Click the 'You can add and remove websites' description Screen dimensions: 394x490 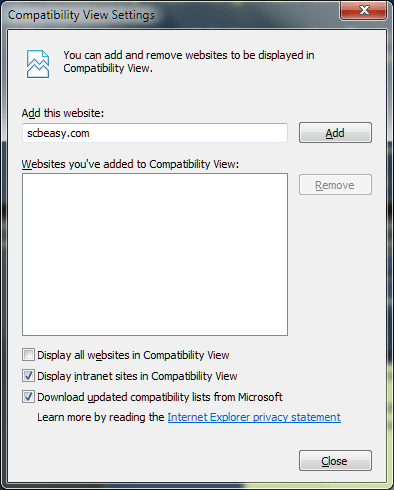click(x=189, y=61)
